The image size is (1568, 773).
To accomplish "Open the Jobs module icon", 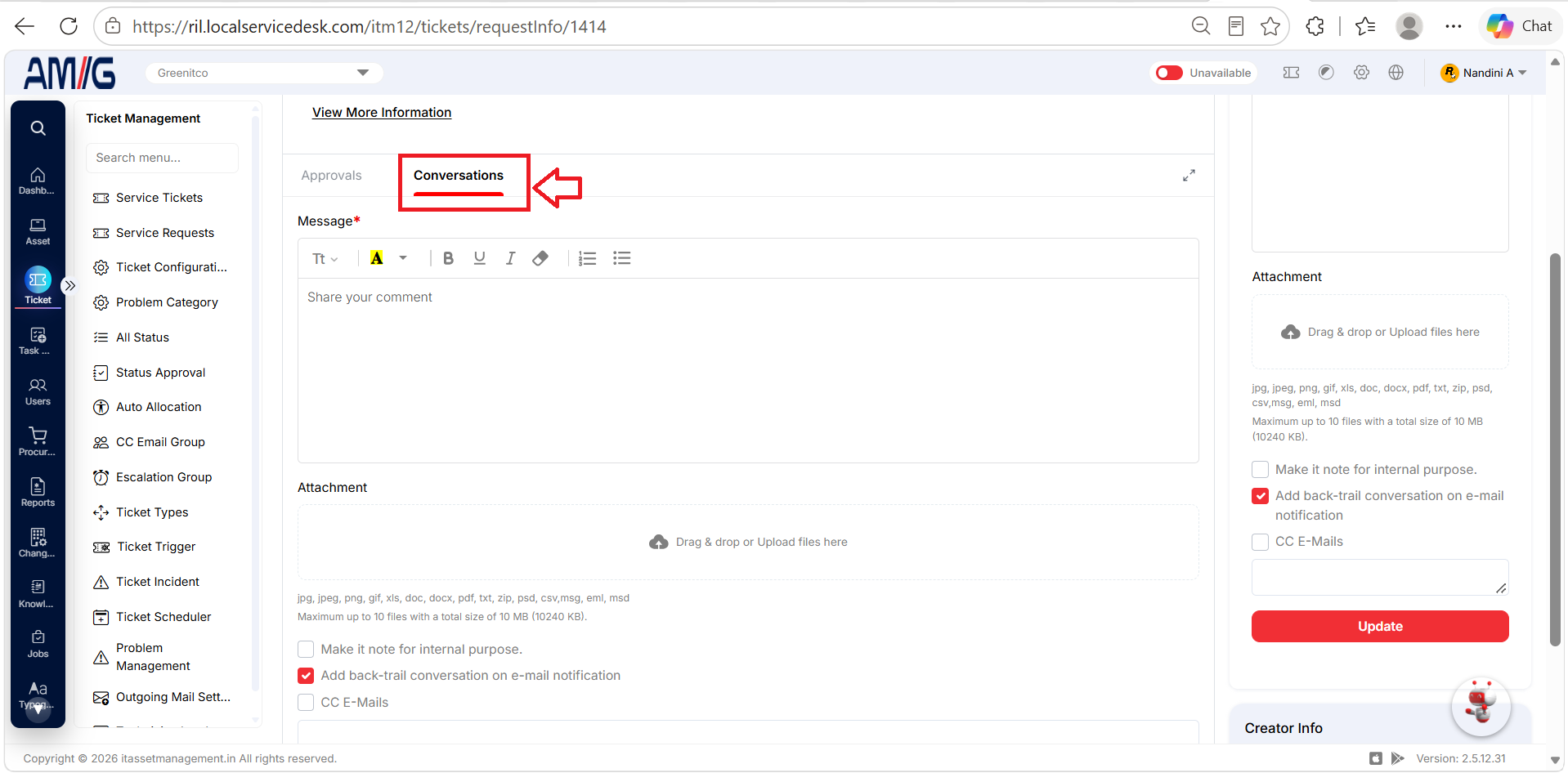I will pyautogui.click(x=38, y=645).
